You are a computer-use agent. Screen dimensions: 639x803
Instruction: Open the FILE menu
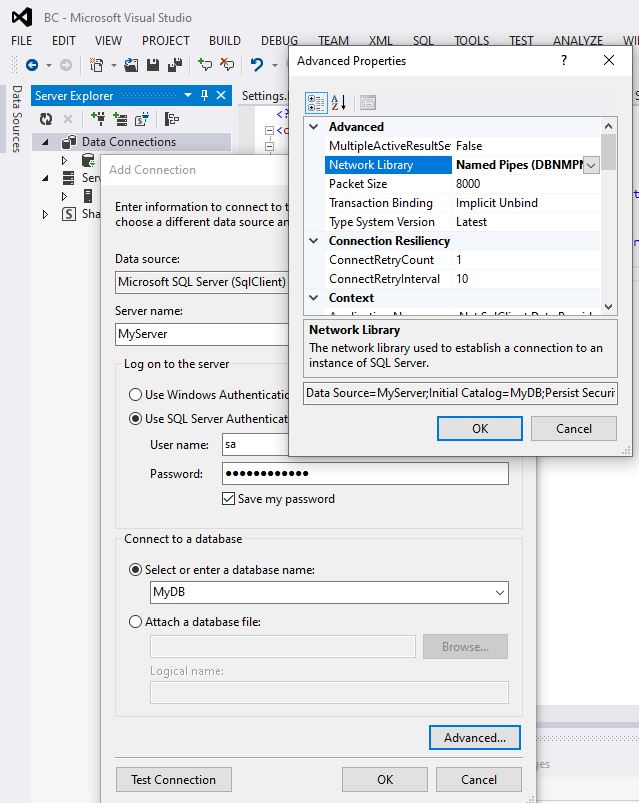coord(22,41)
